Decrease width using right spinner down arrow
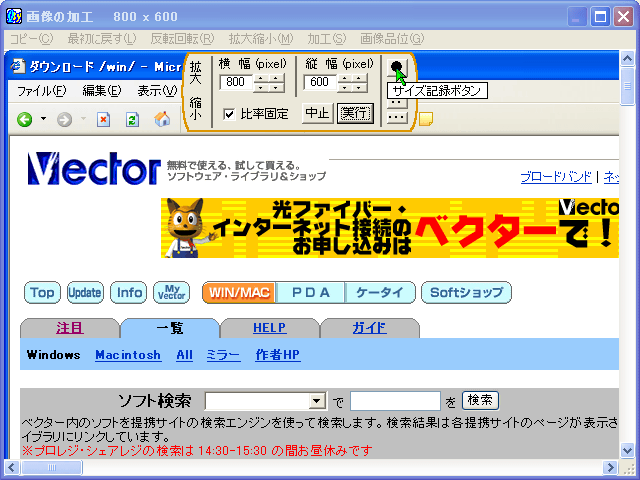Viewport: 640px width, 480px height. 276,87
